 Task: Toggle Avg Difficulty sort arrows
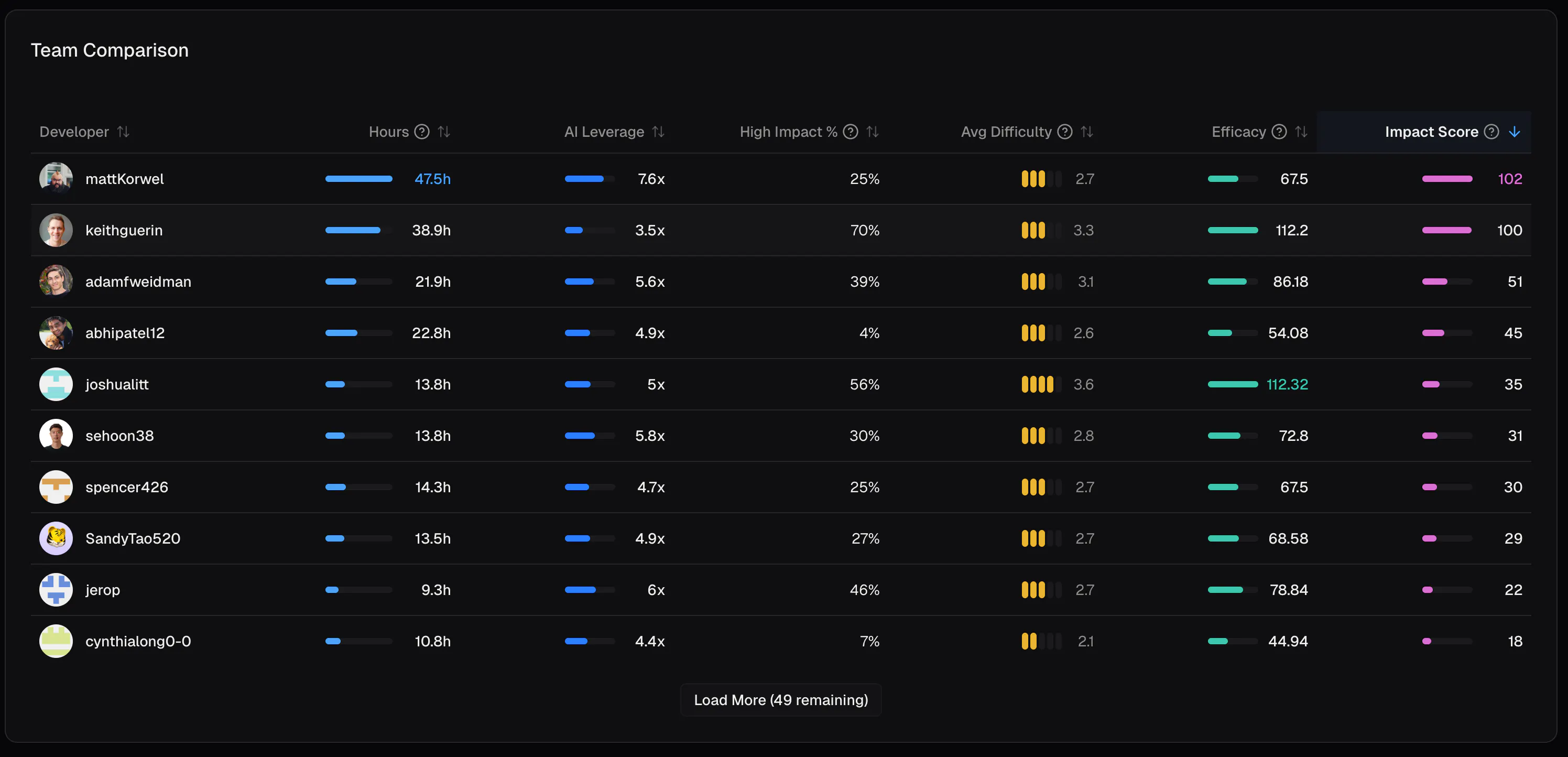[x=1086, y=132]
